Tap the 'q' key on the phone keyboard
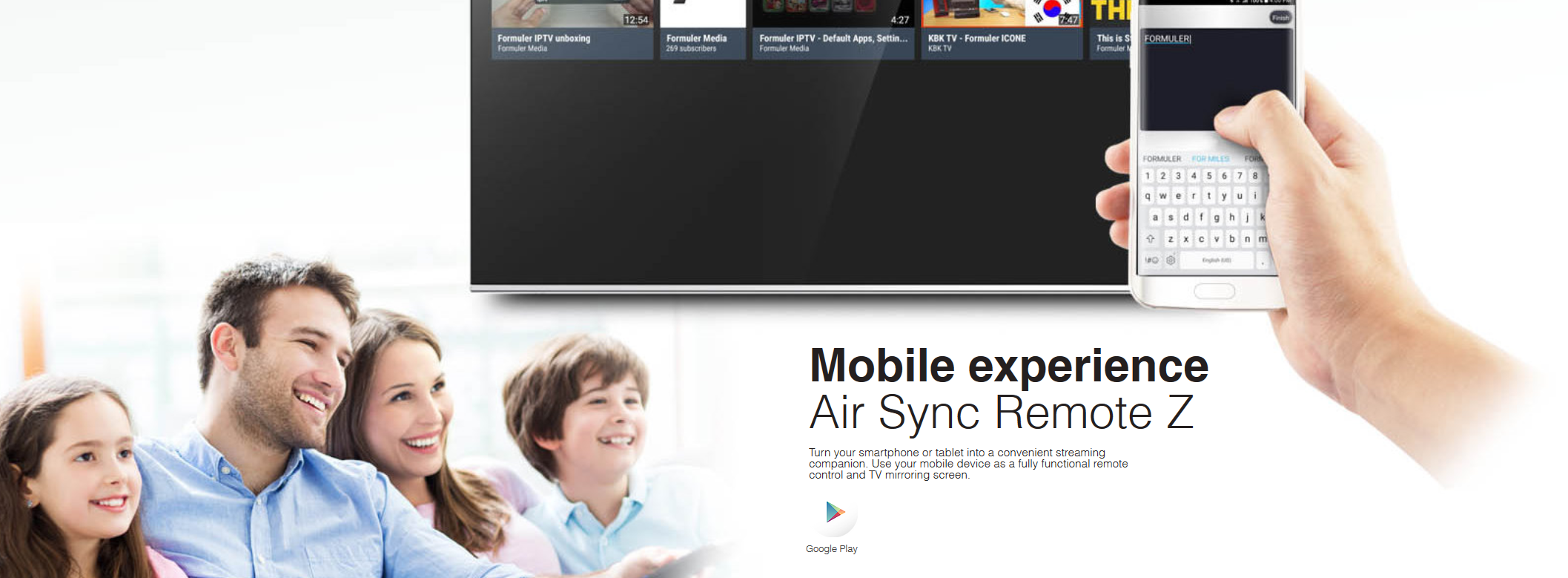The height and width of the screenshot is (578, 1568). pos(1148,196)
